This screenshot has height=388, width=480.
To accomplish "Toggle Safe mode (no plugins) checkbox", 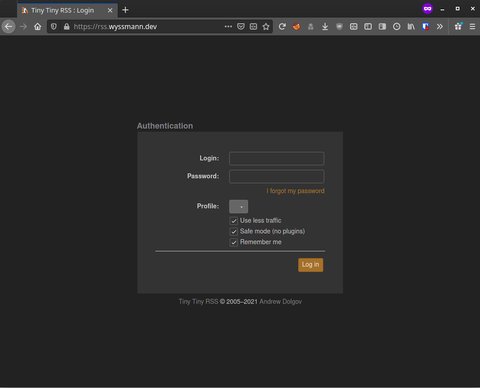I will pos(234,231).
